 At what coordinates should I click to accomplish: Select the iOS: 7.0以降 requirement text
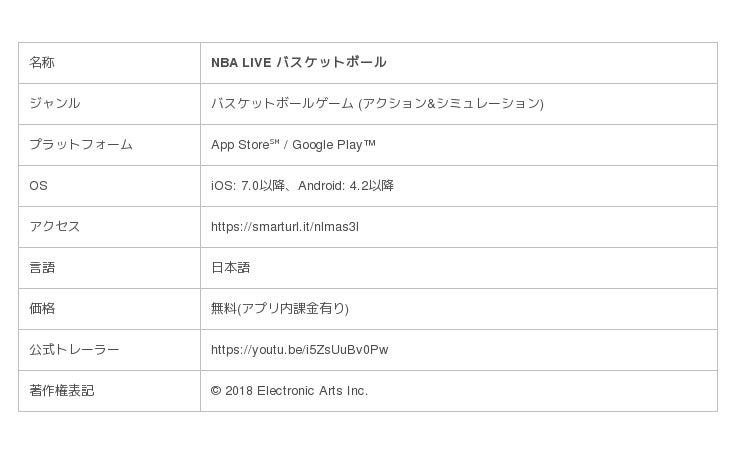point(247,186)
